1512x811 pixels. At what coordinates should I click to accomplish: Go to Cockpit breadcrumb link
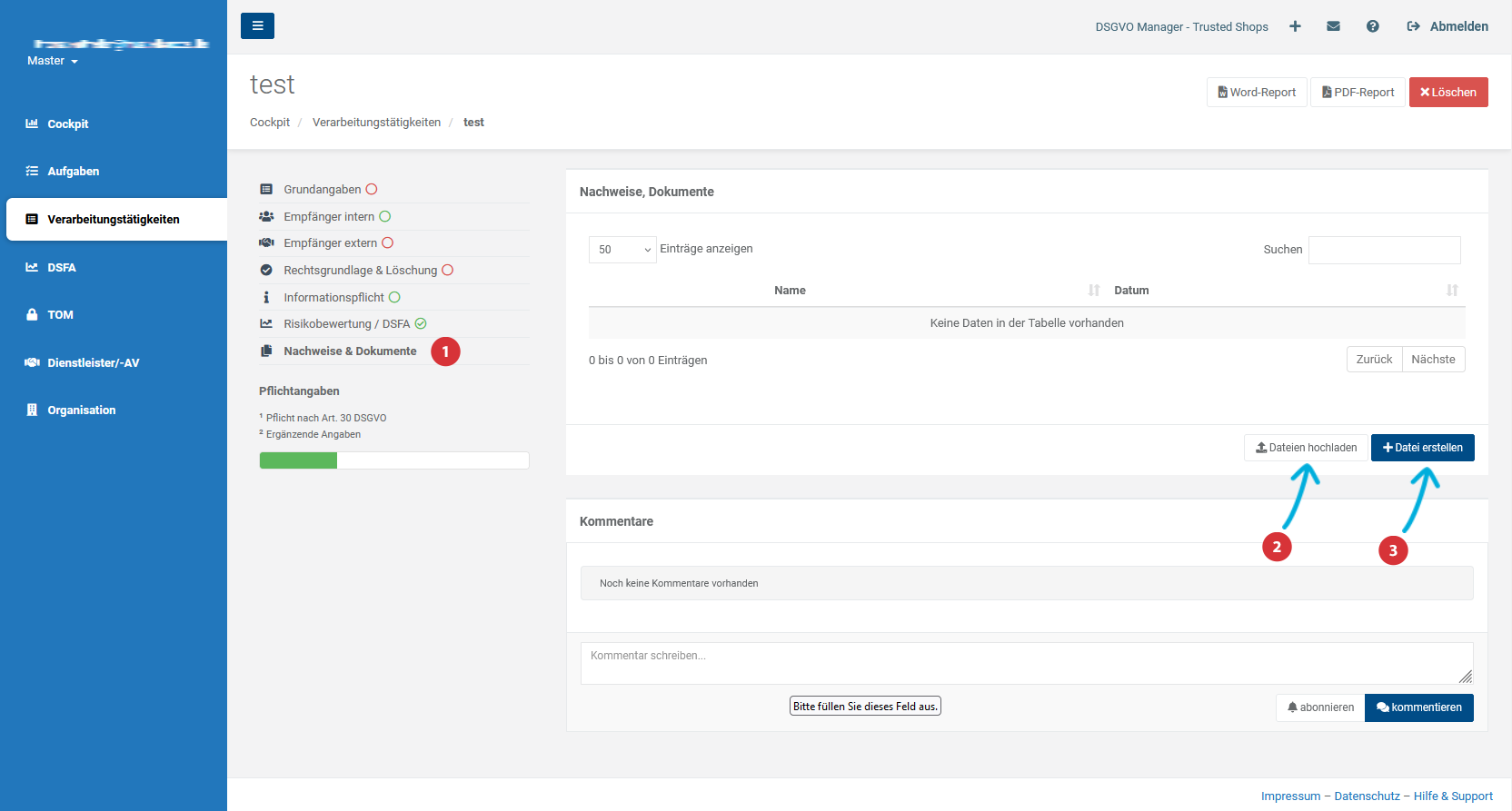click(270, 123)
